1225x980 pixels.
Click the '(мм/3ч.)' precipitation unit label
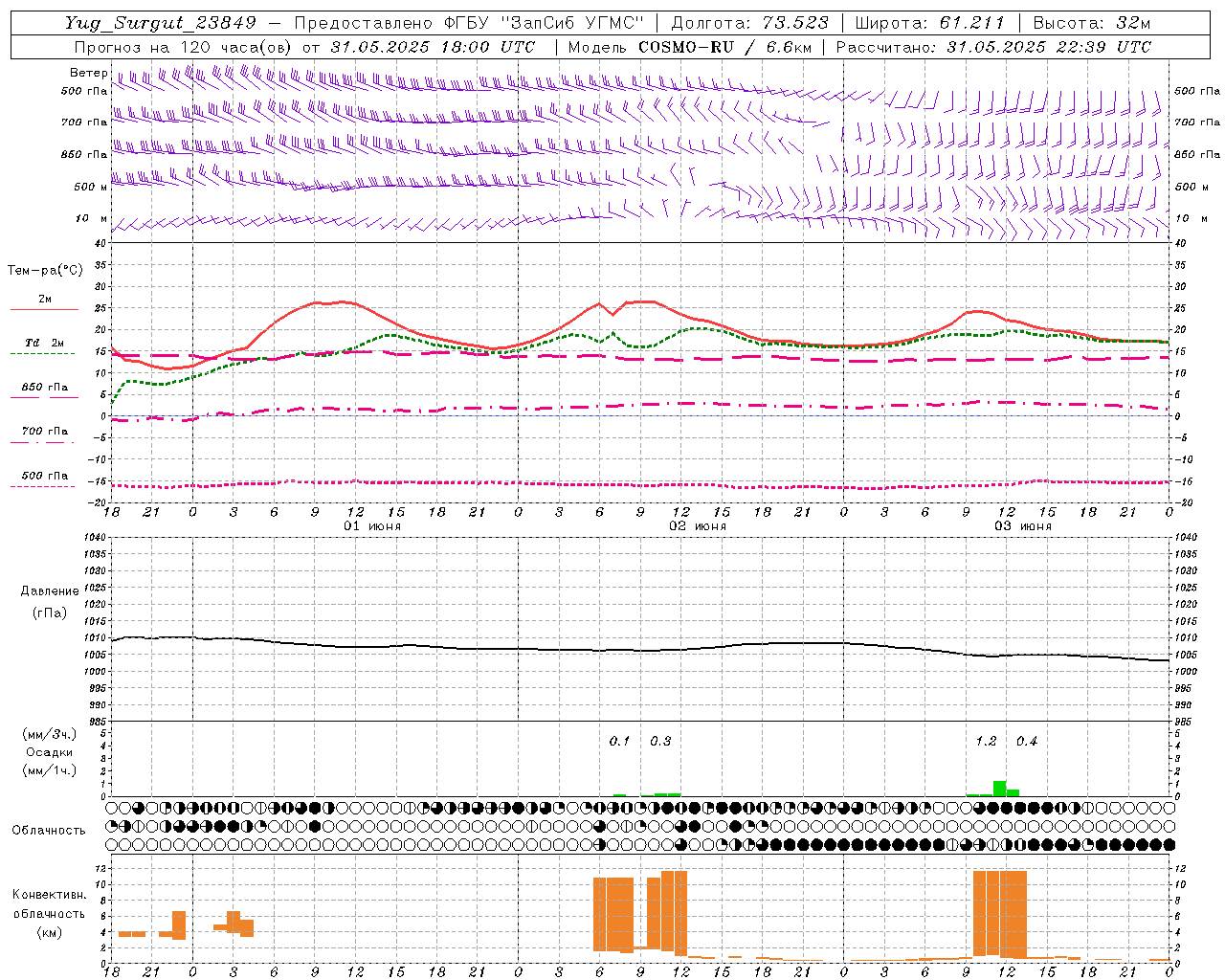[x=49, y=734]
